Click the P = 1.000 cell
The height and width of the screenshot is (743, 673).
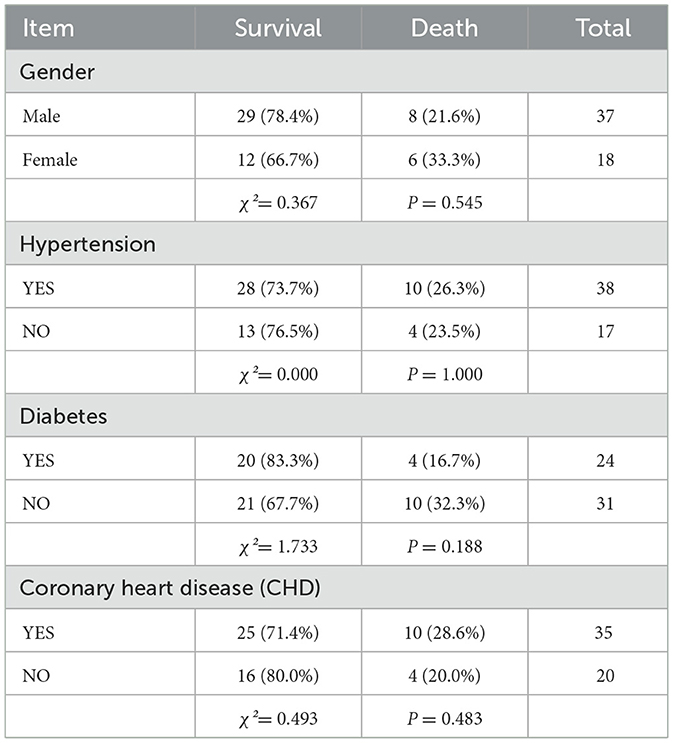[445, 372]
